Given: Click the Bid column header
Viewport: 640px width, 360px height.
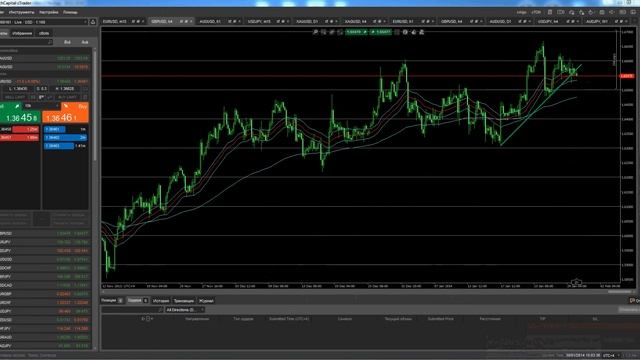Looking at the screenshot, I should [67, 42].
